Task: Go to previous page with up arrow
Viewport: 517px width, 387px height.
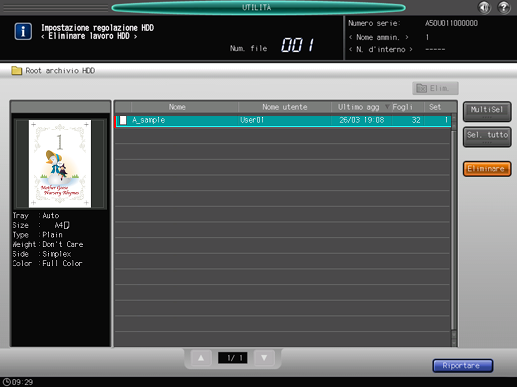Action: tap(201, 358)
